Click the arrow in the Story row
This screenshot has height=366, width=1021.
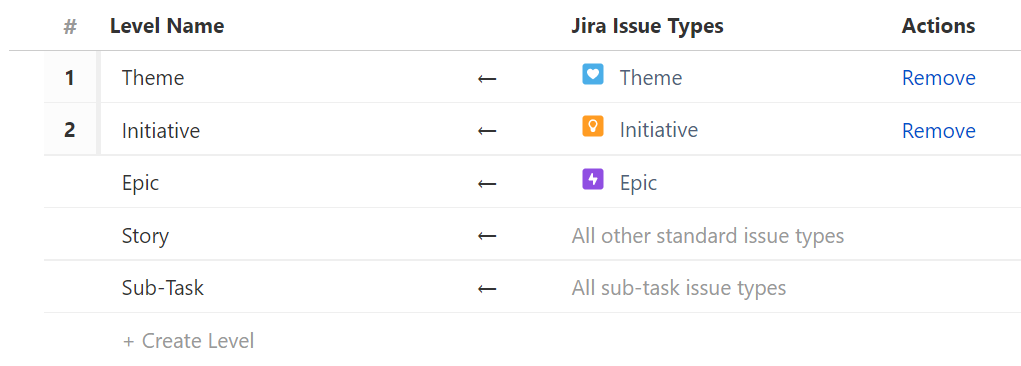click(487, 236)
